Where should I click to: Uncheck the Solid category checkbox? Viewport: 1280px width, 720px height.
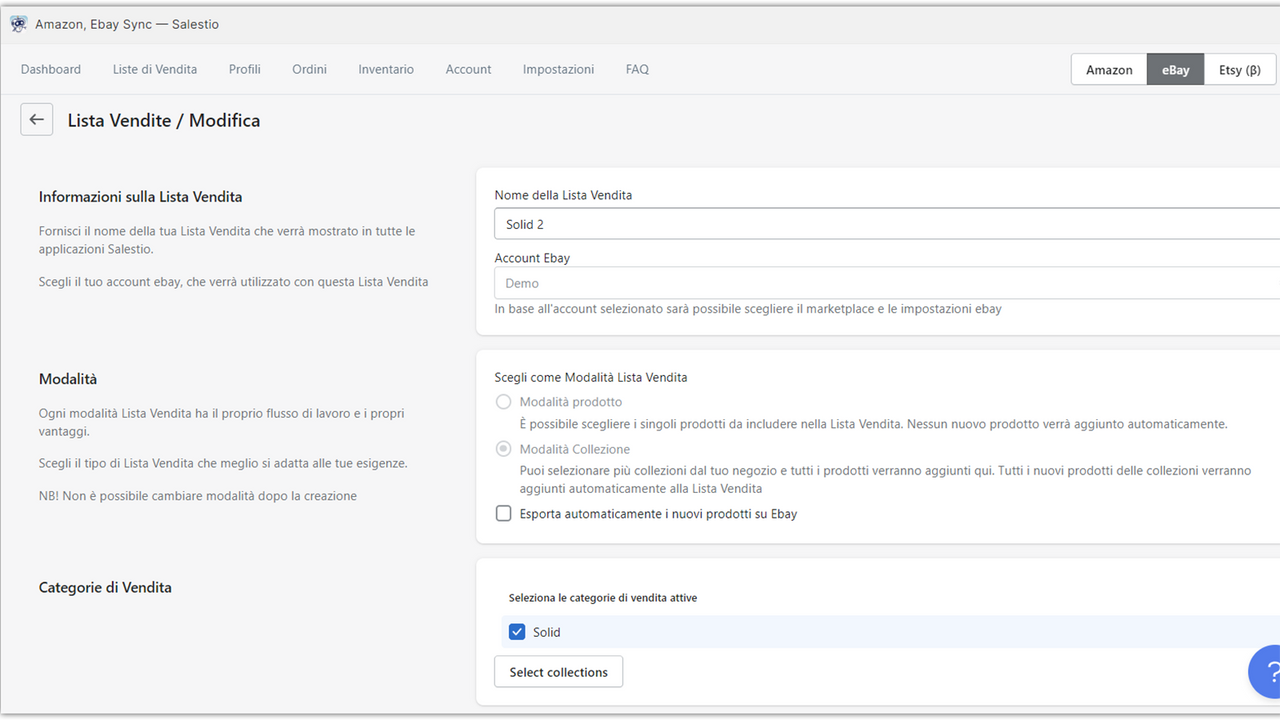tap(517, 632)
